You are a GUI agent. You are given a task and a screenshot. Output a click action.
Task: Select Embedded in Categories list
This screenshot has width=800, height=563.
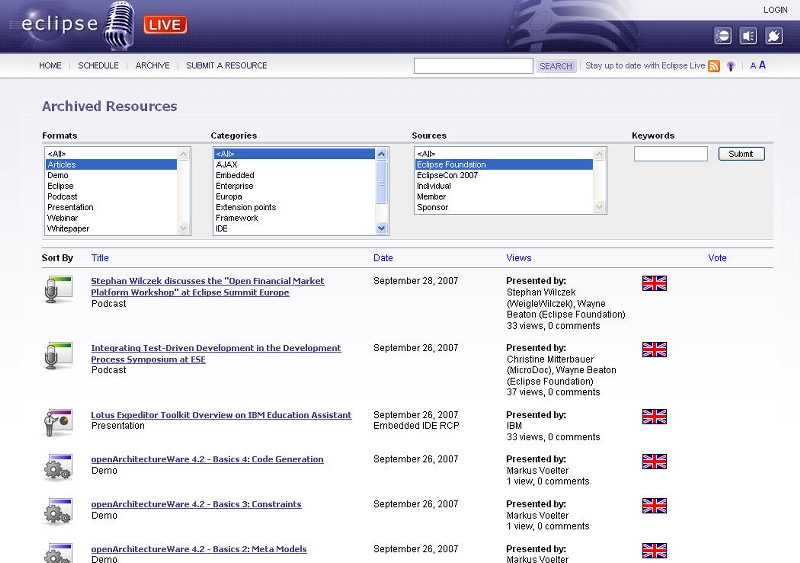[294, 175]
